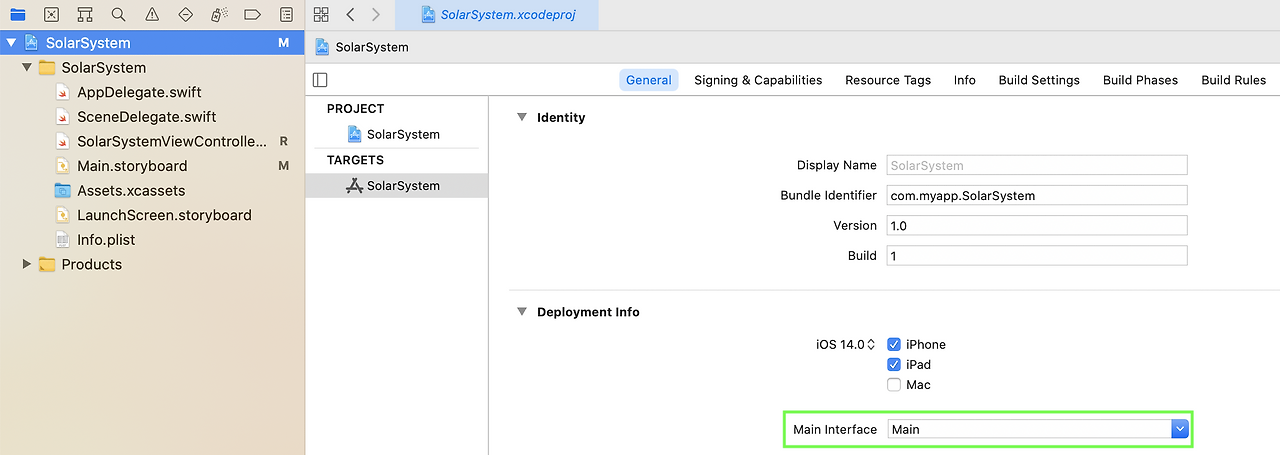Uncheck the iPhone device checkbox
Screen dimensions: 1280x455
coord(894,344)
